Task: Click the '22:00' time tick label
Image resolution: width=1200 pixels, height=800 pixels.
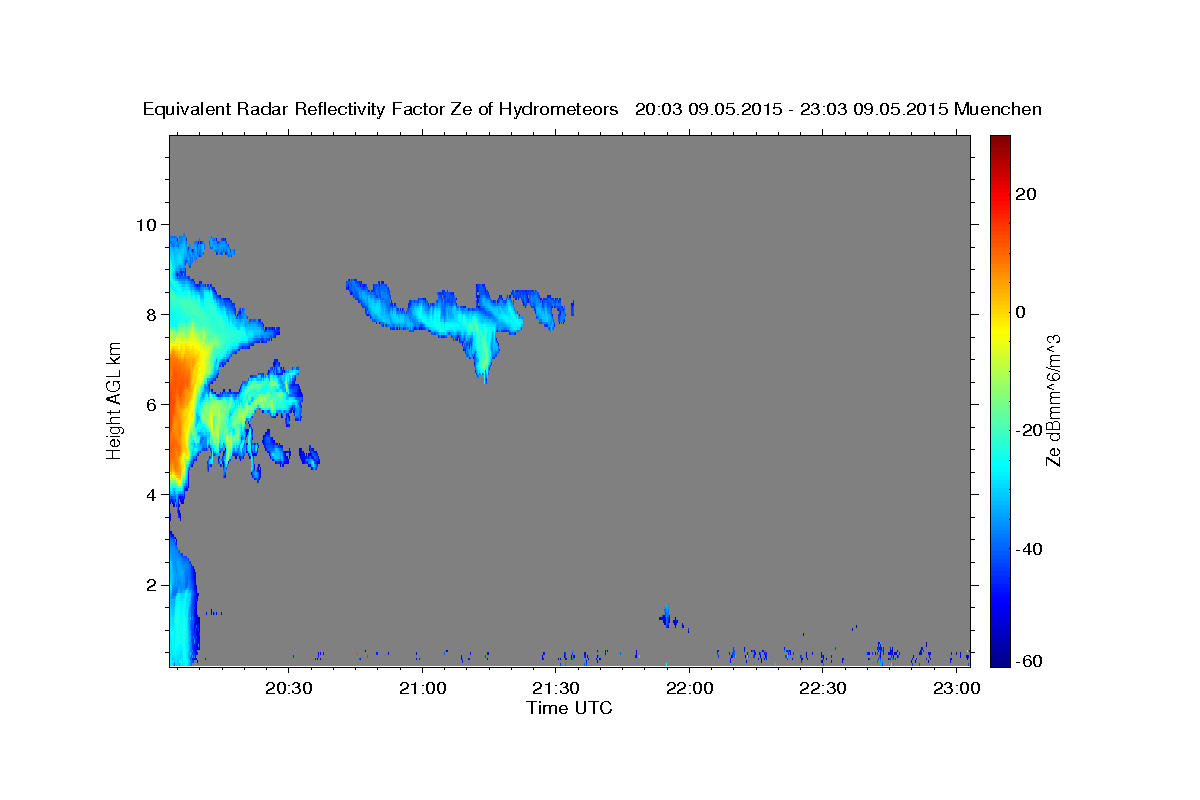Action: click(689, 689)
